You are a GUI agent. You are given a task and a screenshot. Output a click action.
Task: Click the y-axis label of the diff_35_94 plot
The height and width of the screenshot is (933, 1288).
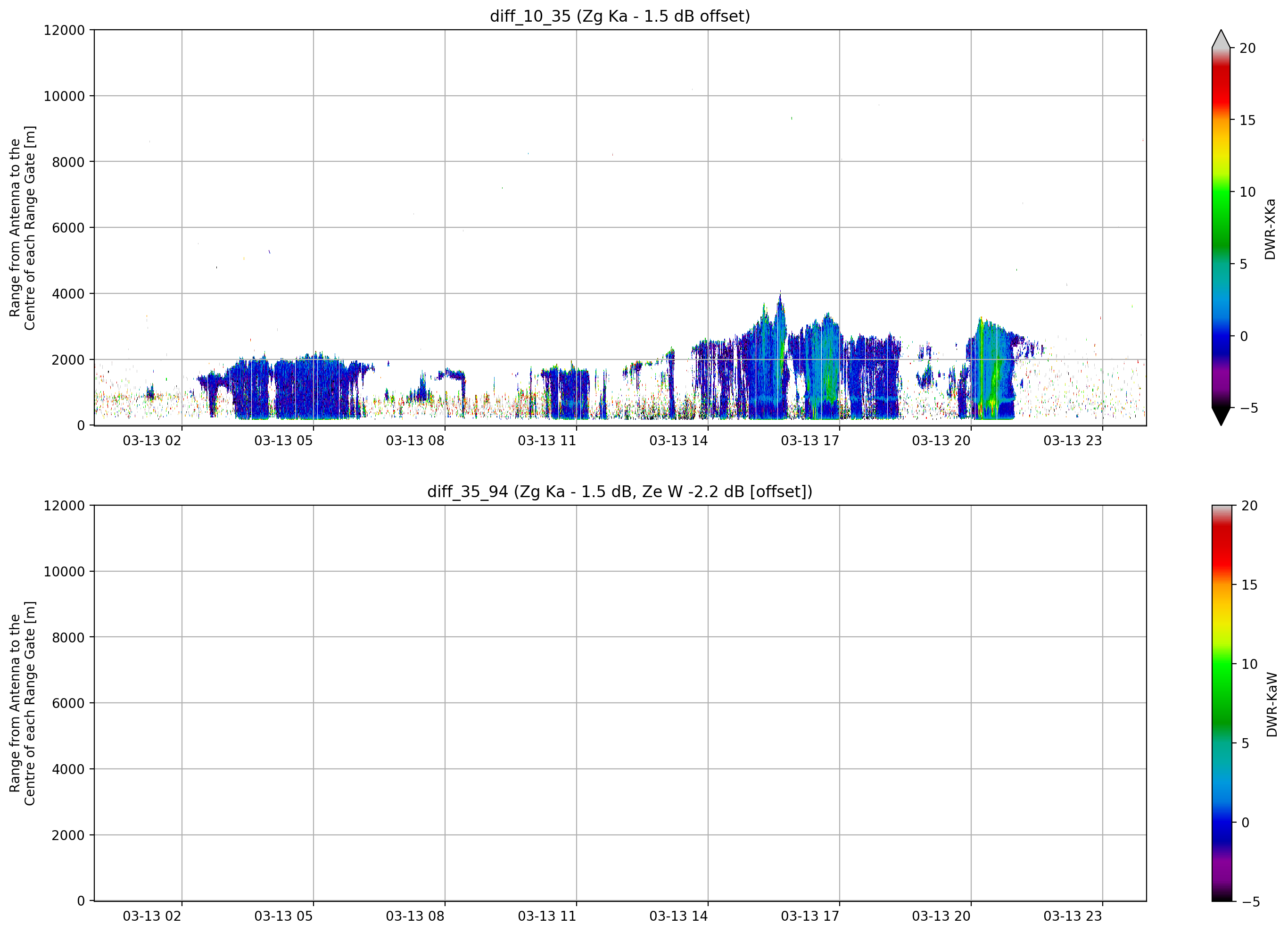click(x=22, y=703)
